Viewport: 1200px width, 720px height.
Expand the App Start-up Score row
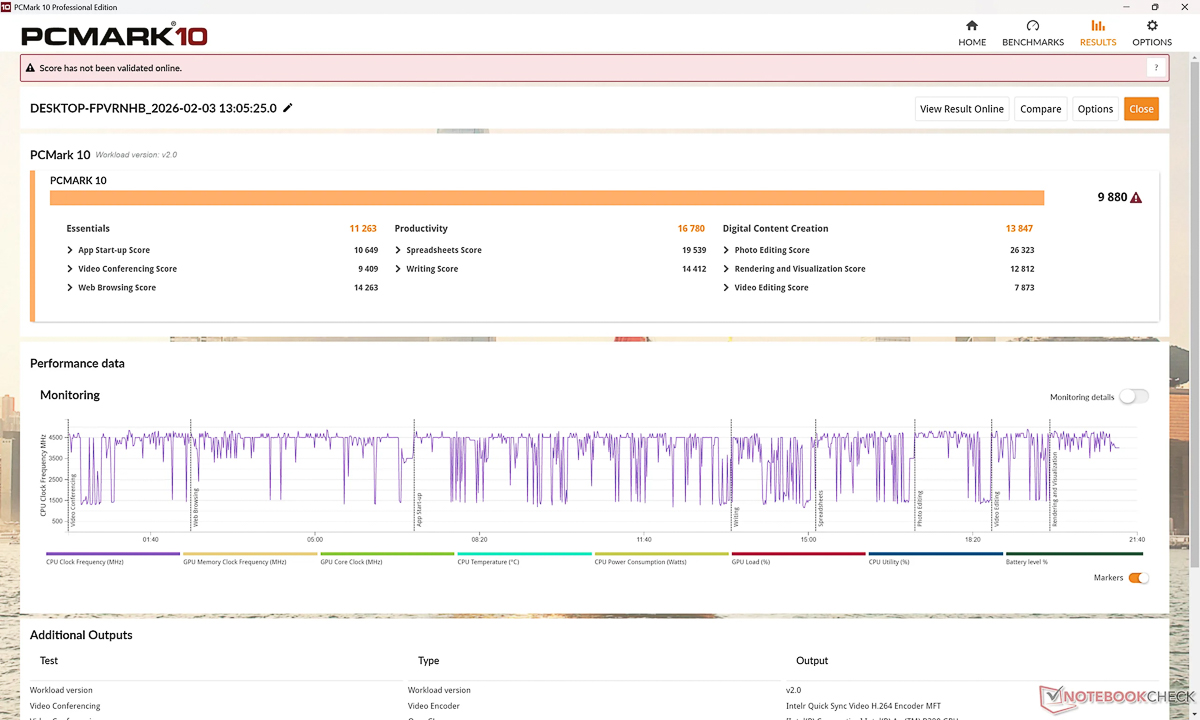click(x=69, y=250)
